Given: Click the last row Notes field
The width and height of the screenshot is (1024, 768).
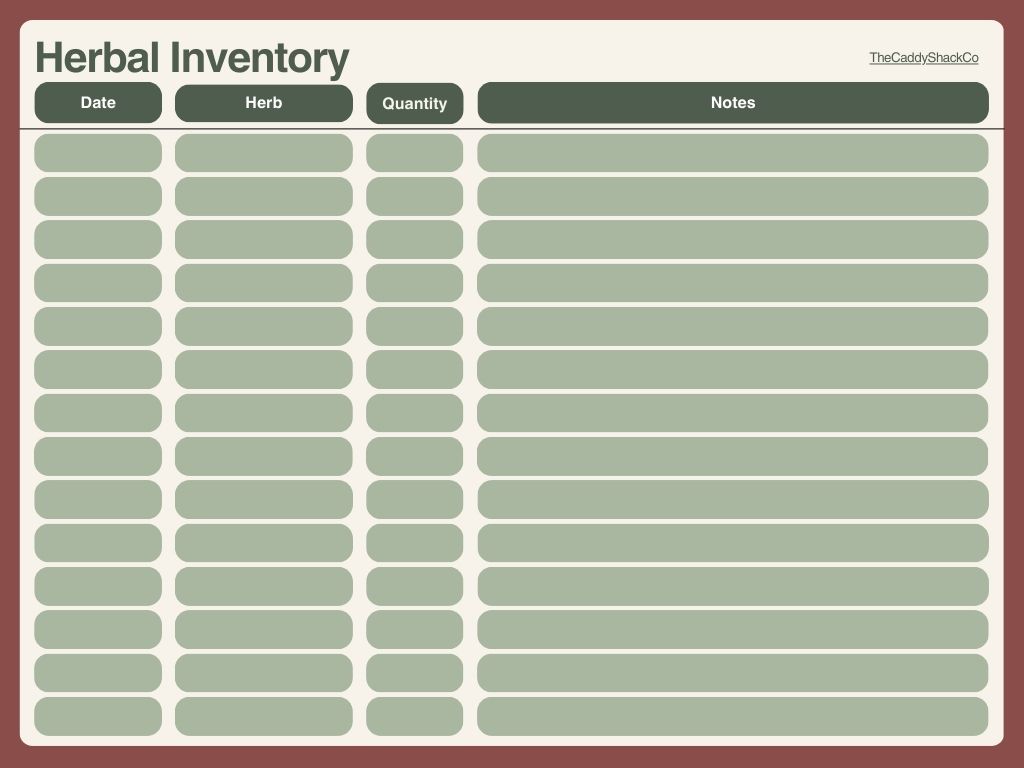Looking at the screenshot, I should coord(733,716).
